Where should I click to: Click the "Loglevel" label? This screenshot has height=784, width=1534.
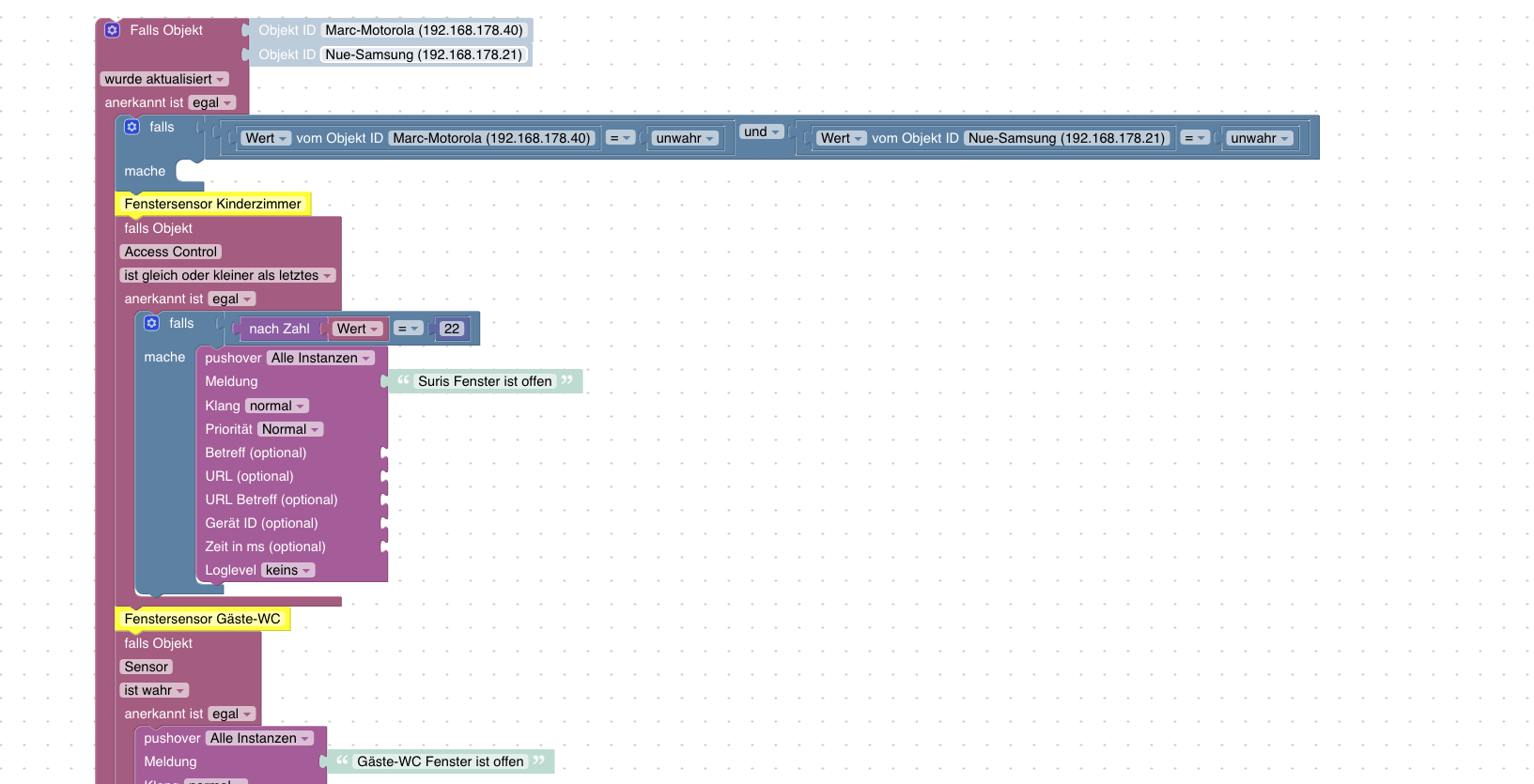tap(230, 570)
